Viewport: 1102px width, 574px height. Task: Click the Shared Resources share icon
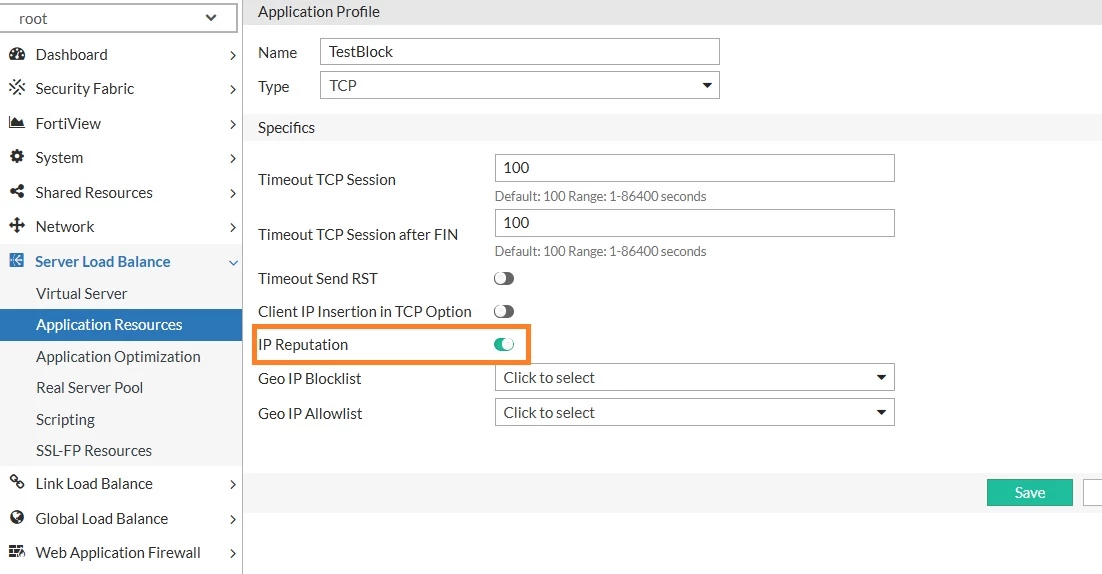coord(17,191)
